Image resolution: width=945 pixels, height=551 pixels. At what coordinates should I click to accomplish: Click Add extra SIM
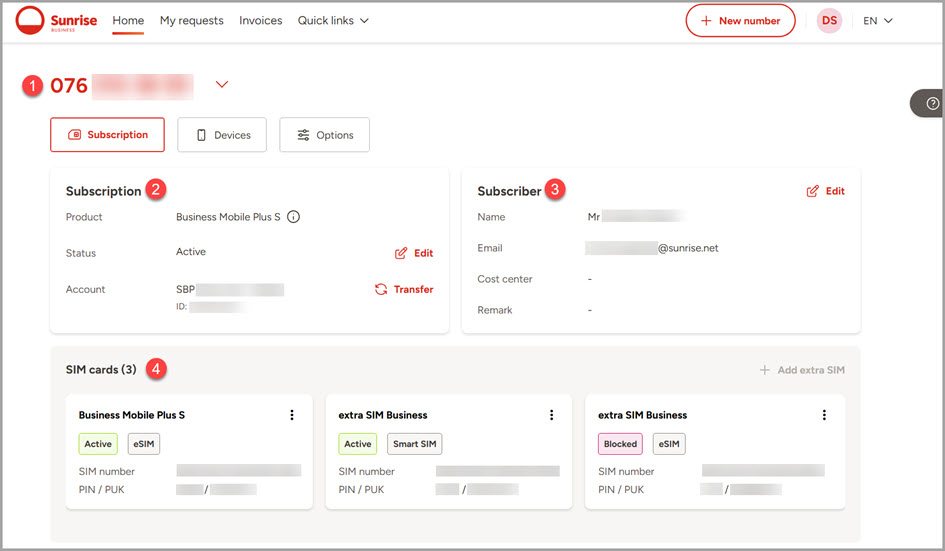click(802, 370)
